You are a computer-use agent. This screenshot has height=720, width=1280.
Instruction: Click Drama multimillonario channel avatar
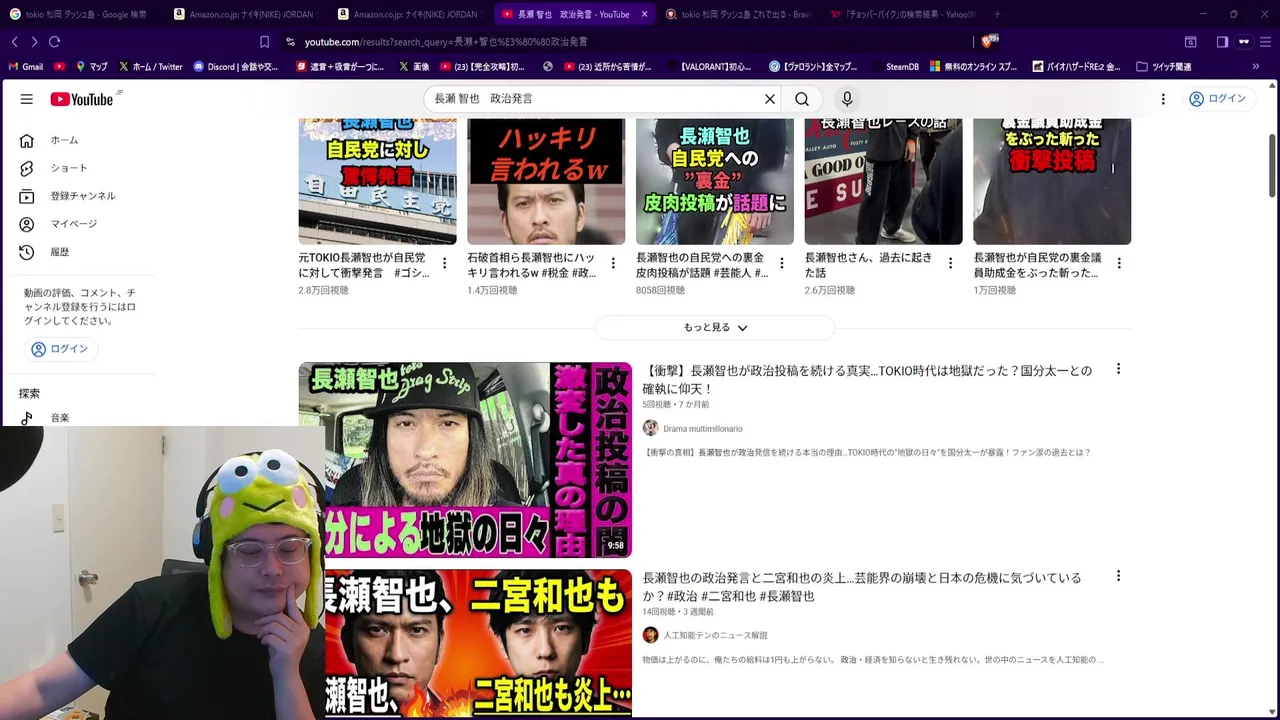[x=650, y=428]
